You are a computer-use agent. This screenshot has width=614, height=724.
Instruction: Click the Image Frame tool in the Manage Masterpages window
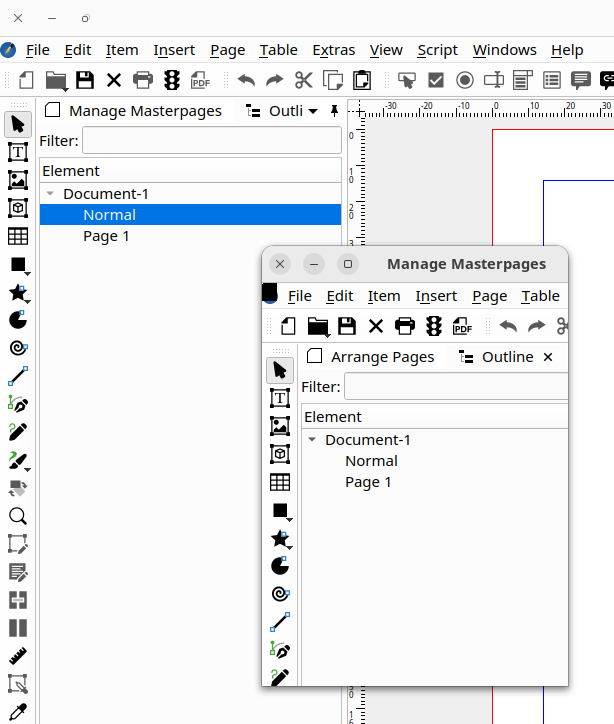click(280, 426)
